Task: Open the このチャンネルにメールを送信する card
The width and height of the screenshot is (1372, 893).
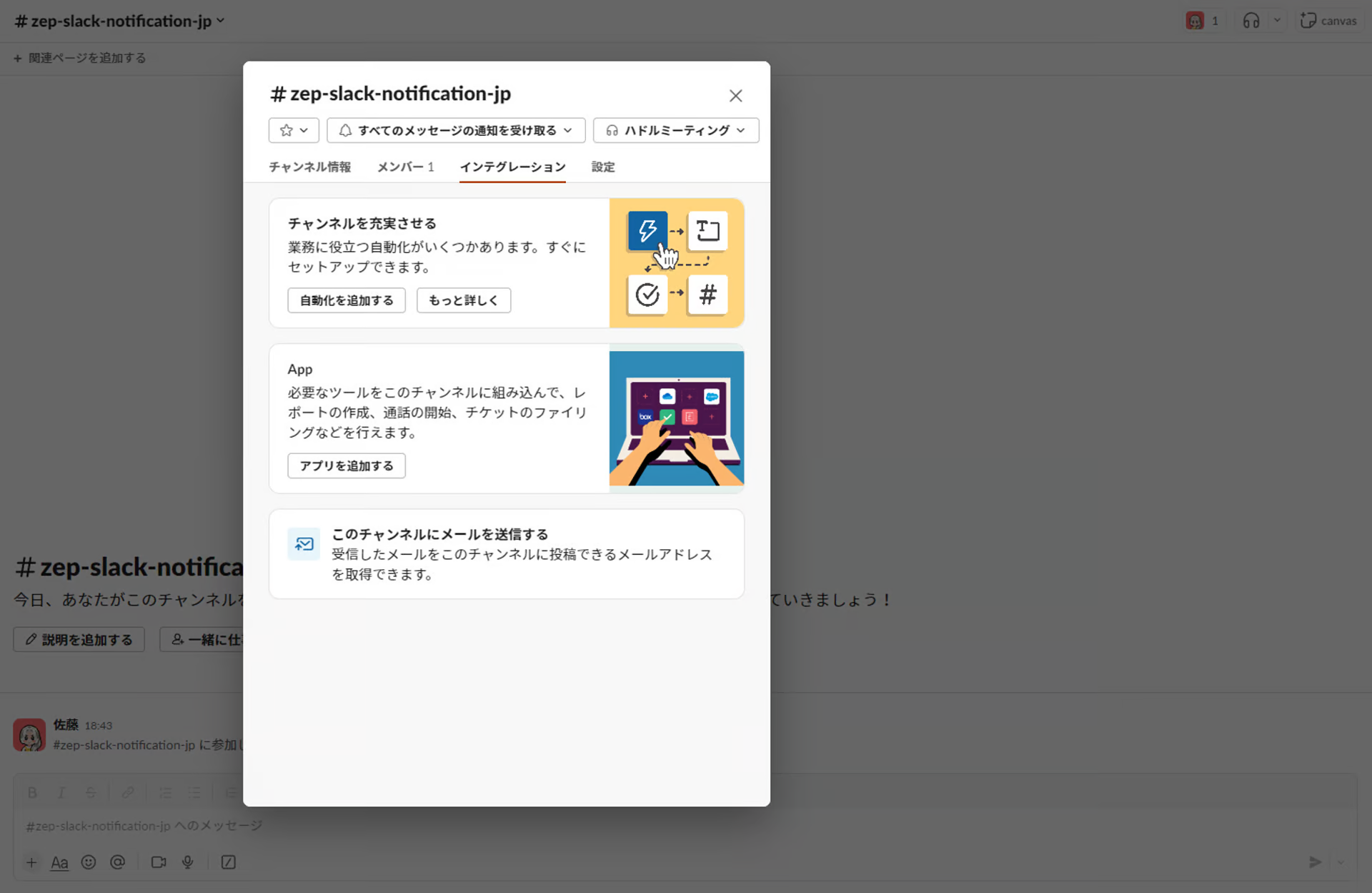Action: tap(506, 554)
